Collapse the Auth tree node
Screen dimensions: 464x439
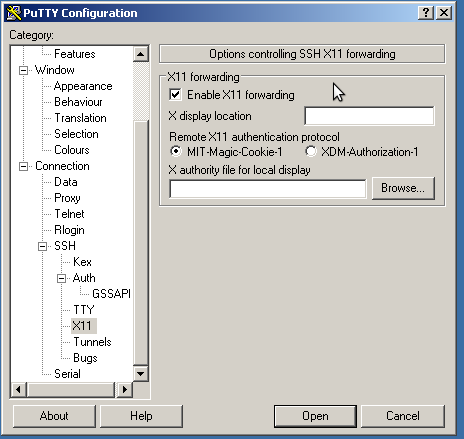(x=61, y=278)
